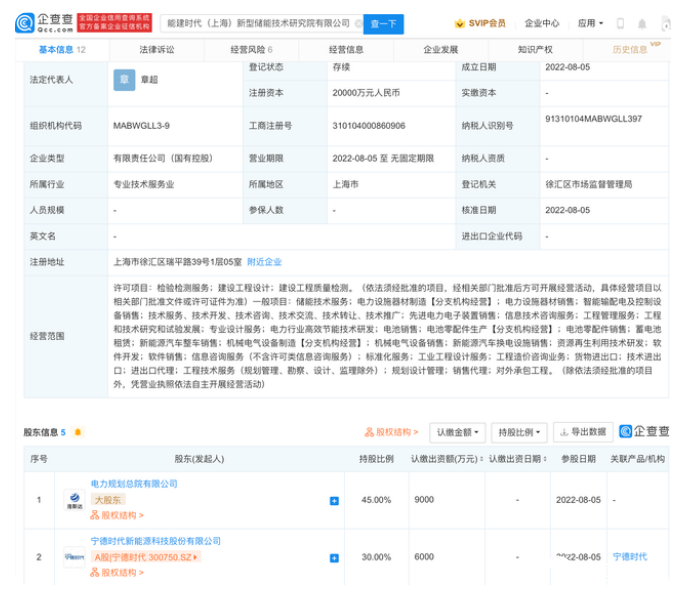The image size is (684, 602).
Task: Click 导出数据 export button
Action: click(x=583, y=432)
